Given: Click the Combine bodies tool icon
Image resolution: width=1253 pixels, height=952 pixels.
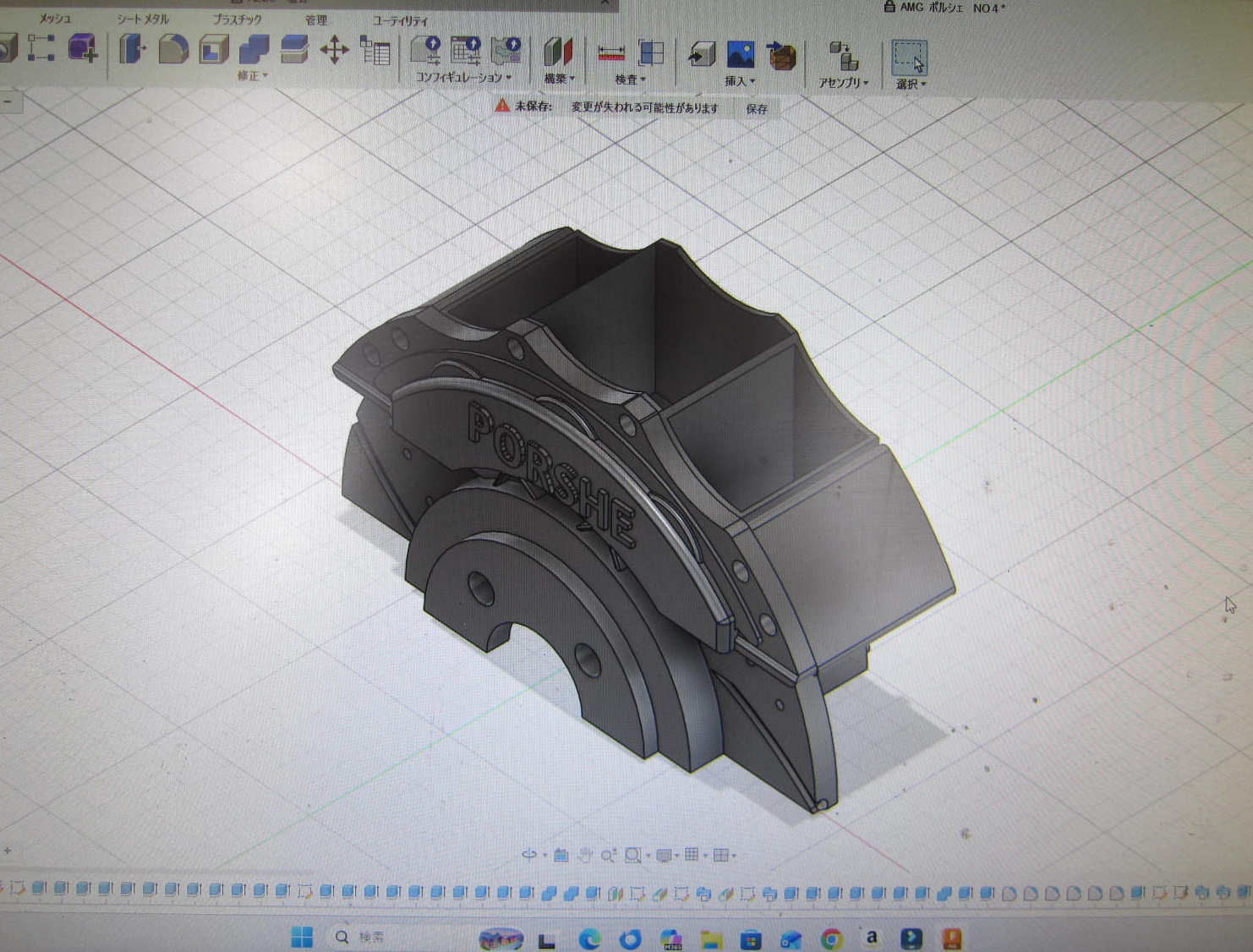Looking at the screenshot, I should 254,50.
